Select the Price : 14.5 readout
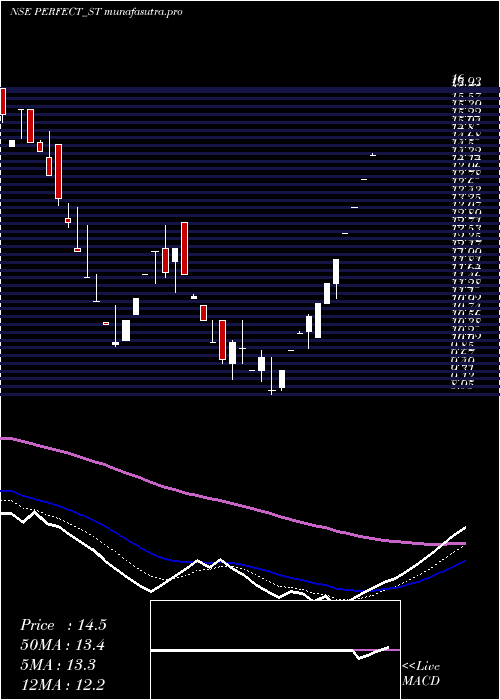Viewport: 500px width, 700px height. (x=63, y=625)
